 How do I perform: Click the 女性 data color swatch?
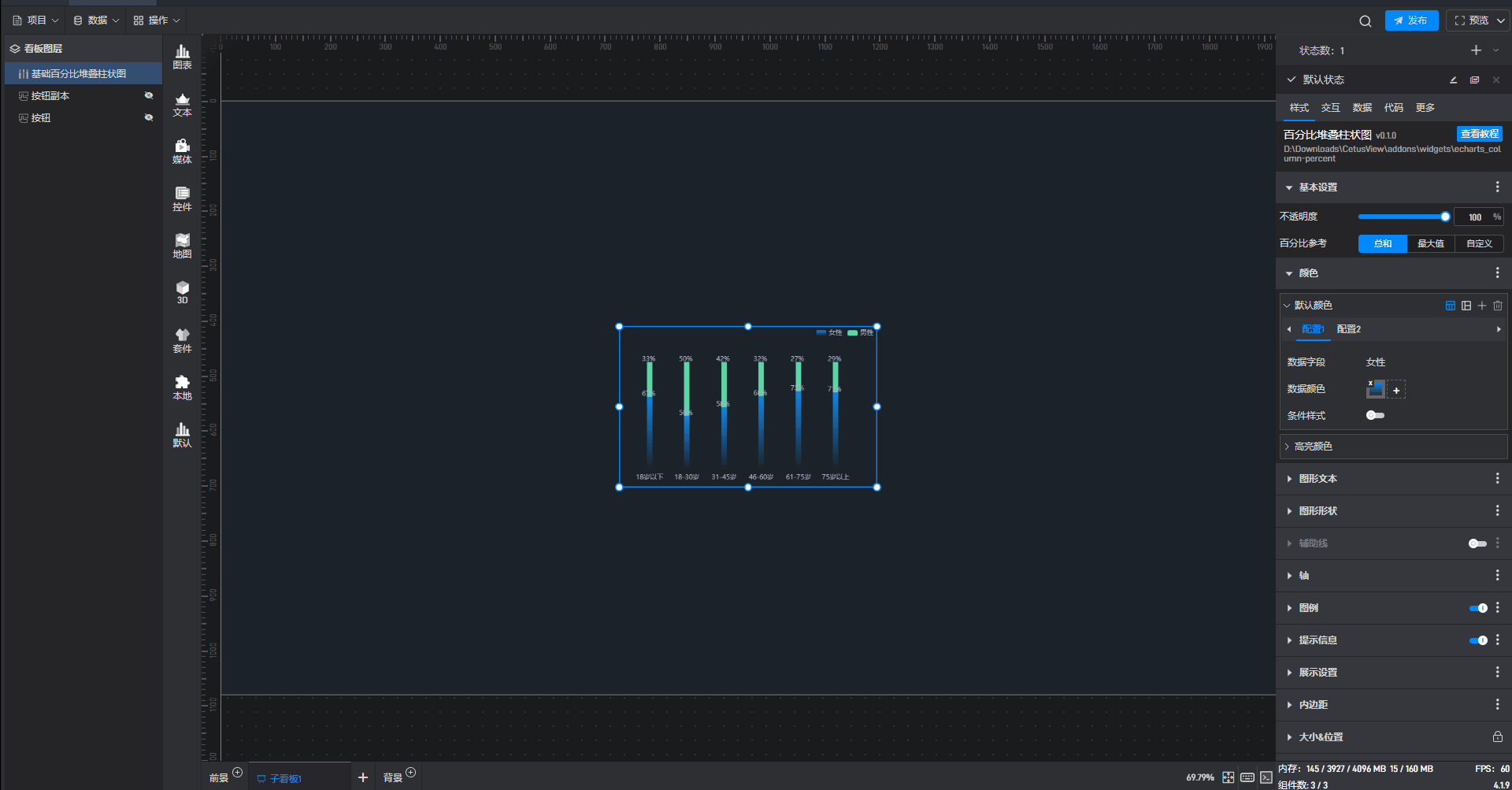pyautogui.click(x=1375, y=389)
